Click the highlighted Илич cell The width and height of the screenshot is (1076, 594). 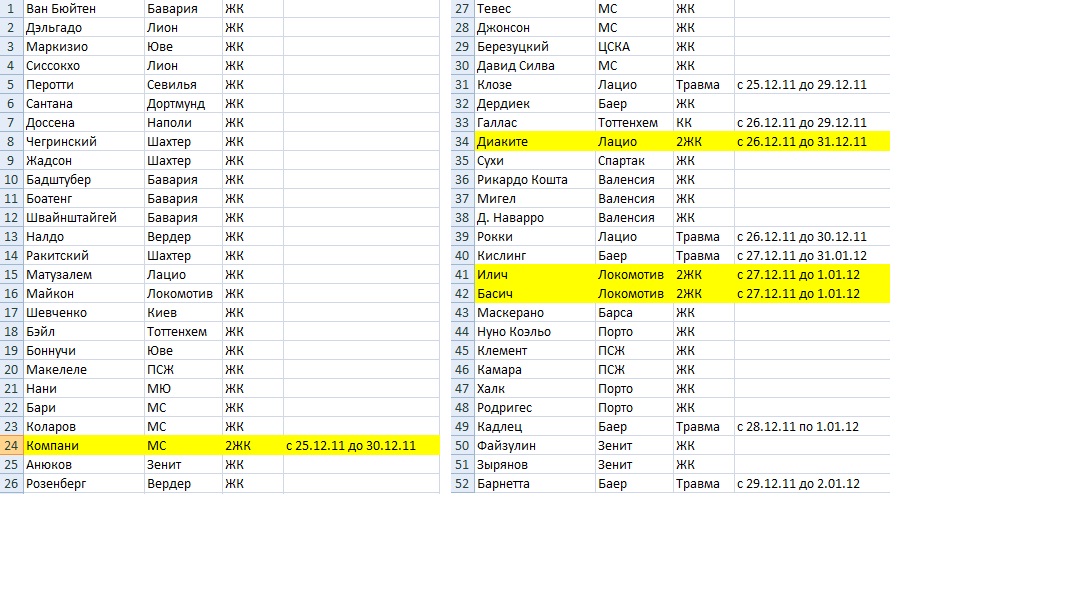point(535,274)
